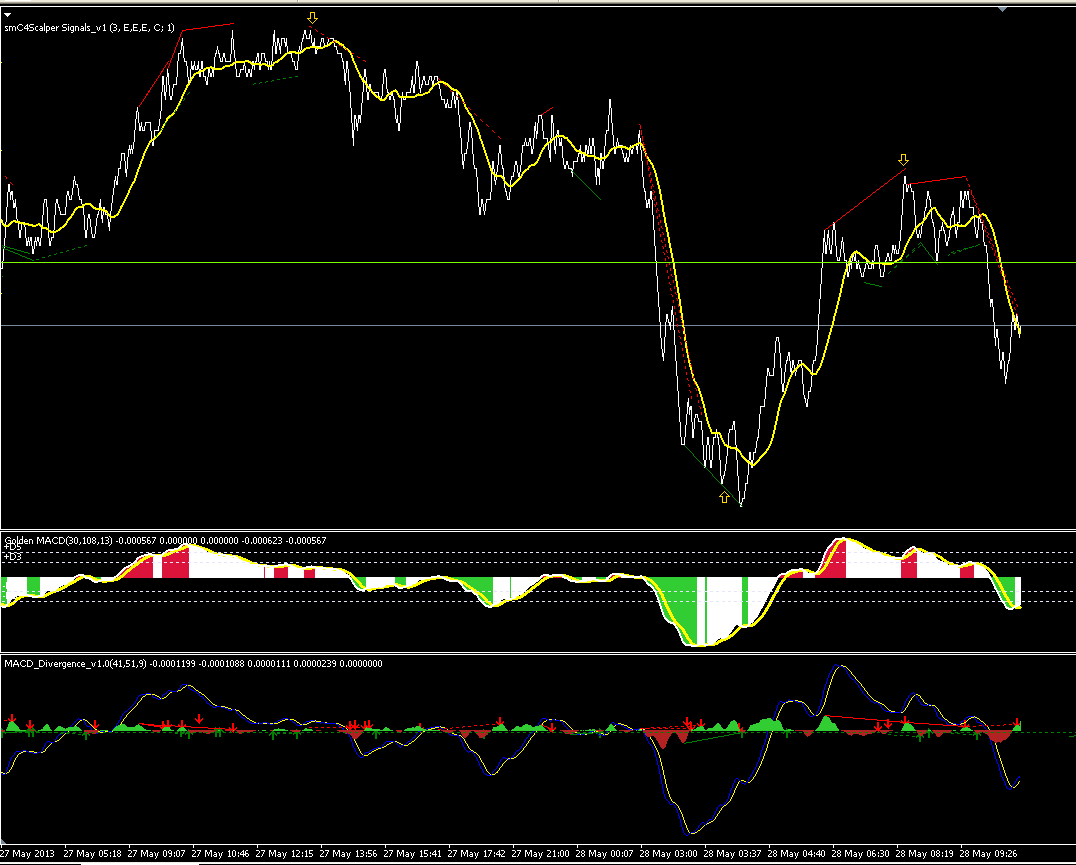The width and height of the screenshot is (1076, 865).
Task: Click the 27 May 13:56 time label
Action: tap(349, 853)
